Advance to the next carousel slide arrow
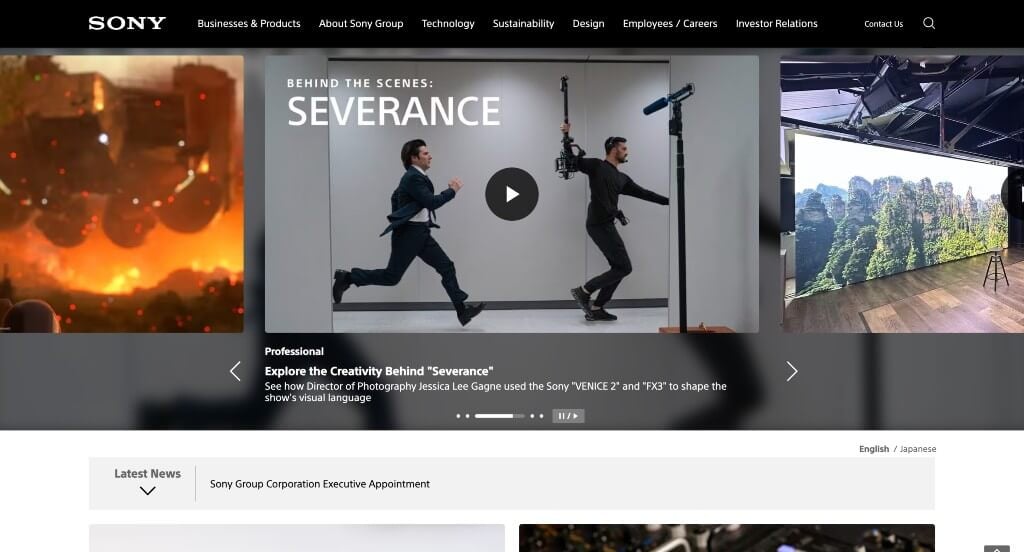1024x552 pixels. coord(792,371)
